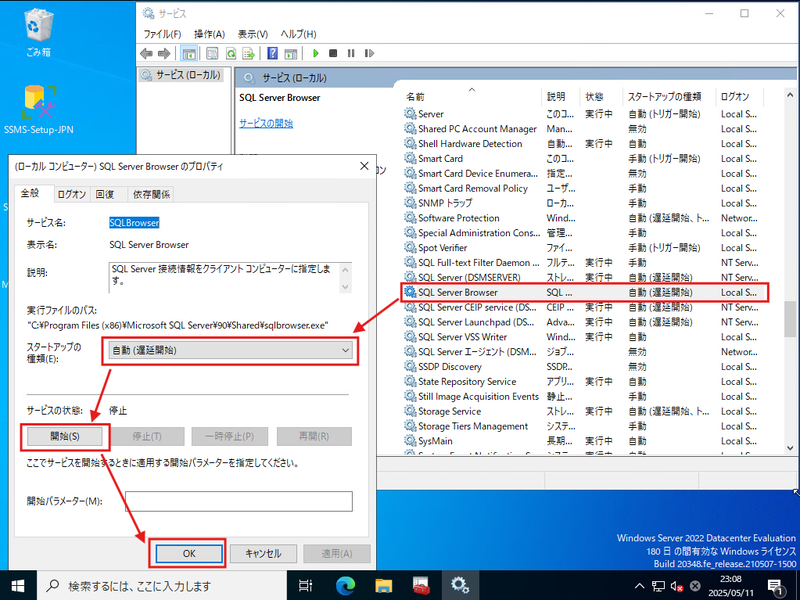Switch to the ログオン tab in properties
Screen dimensions: 800x600
(72, 194)
